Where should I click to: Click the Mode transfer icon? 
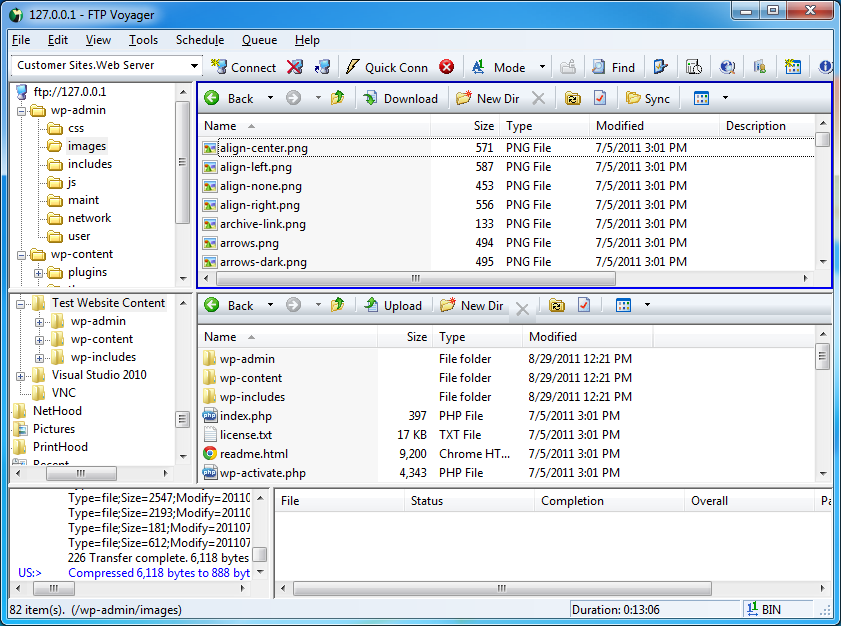point(478,67)
